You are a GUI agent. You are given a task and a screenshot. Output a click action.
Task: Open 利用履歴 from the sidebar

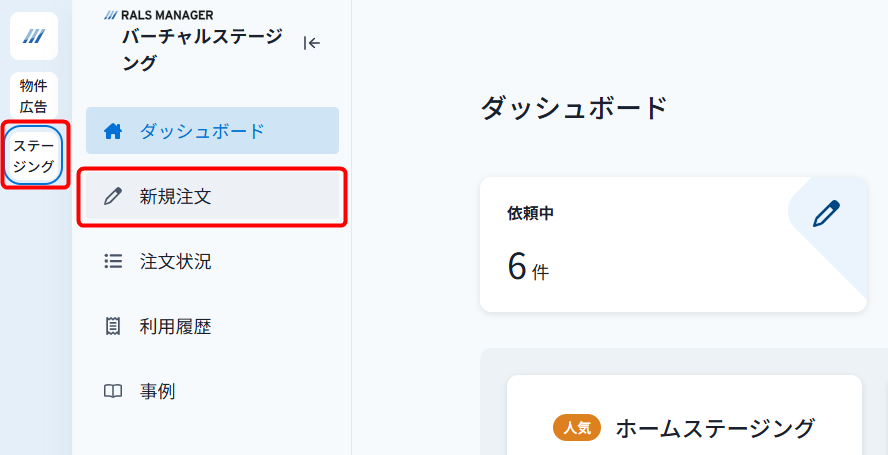pyautogui.click(x=212, y=326)
